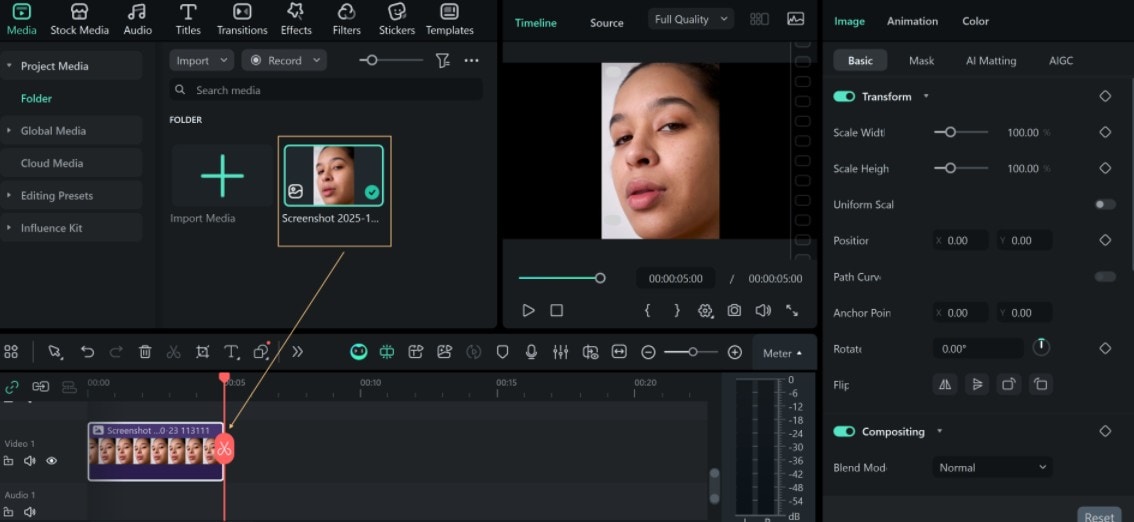Image resolution: width=1134 pixels, height=522 pixels.
Task: Click the Scale Width slider
Action: tap(960, 132)
